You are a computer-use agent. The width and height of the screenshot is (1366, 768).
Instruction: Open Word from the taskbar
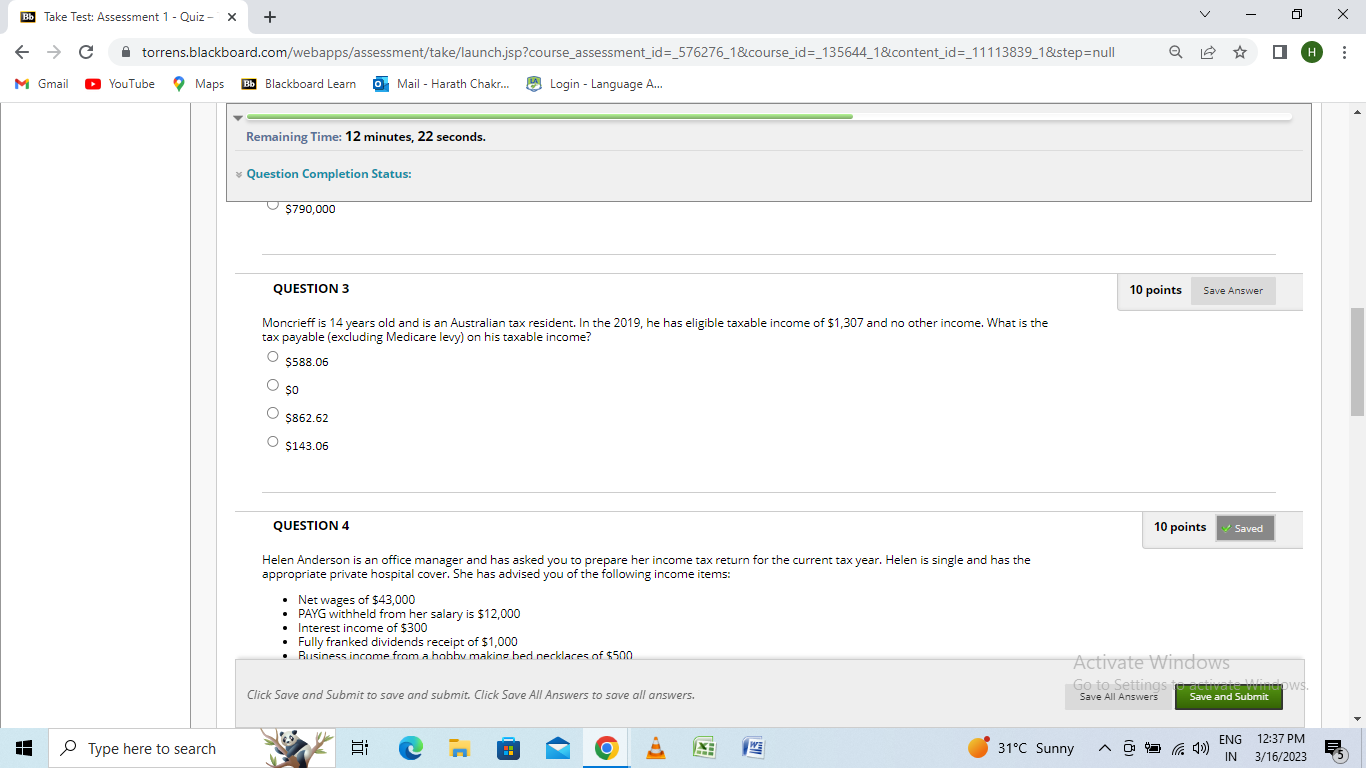point(754,748)
